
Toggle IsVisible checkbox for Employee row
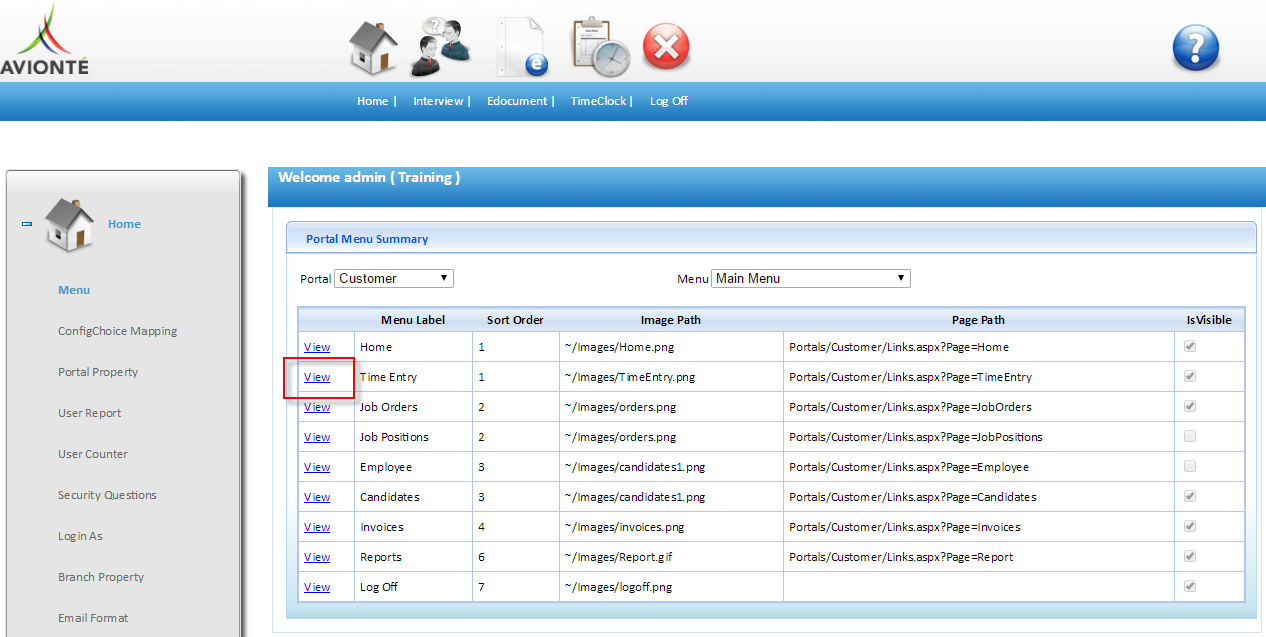(x=1189, y=467)
